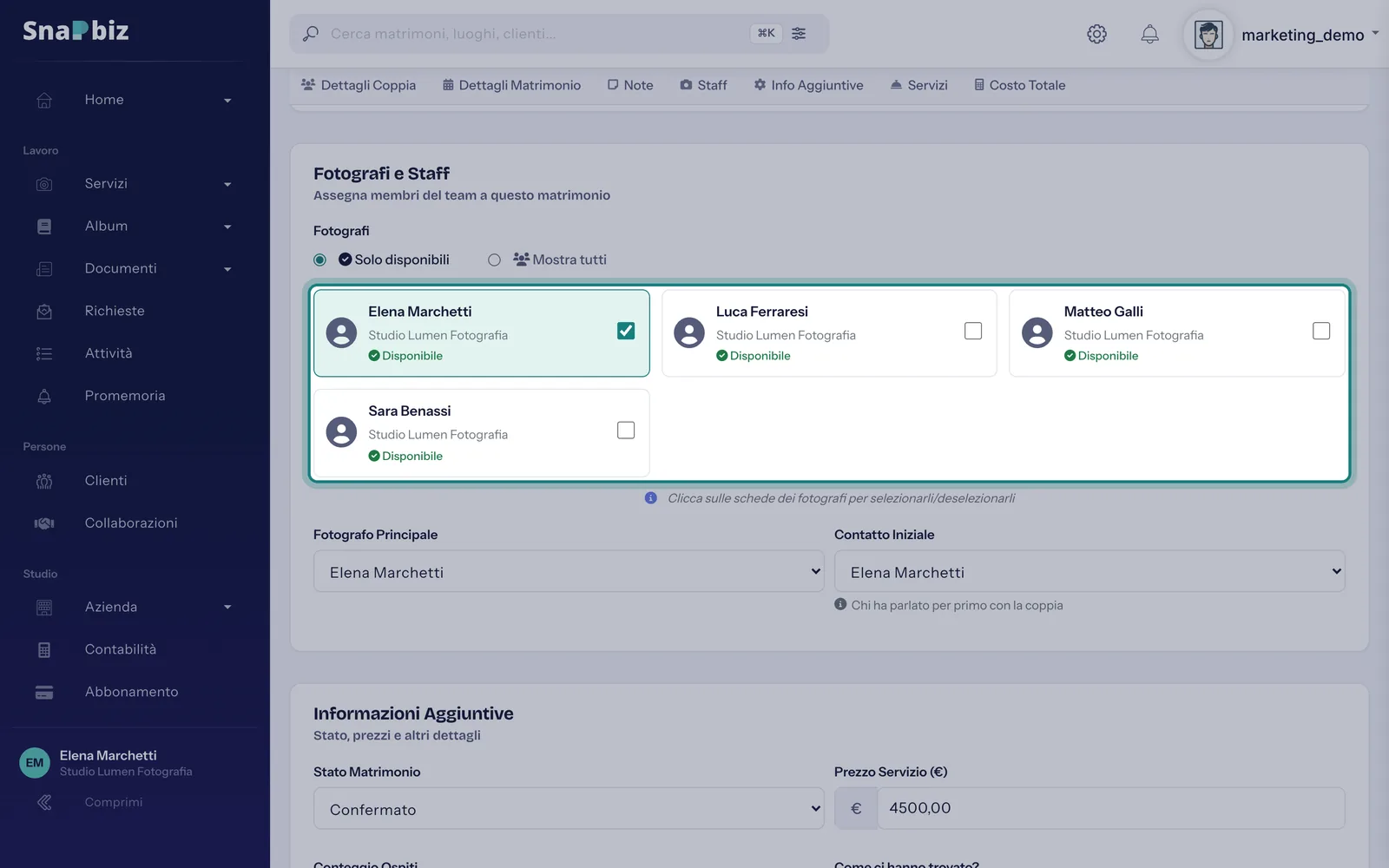Go to the Dettagli Coppia tab
1389x868 pixels.
click(359, 85)
